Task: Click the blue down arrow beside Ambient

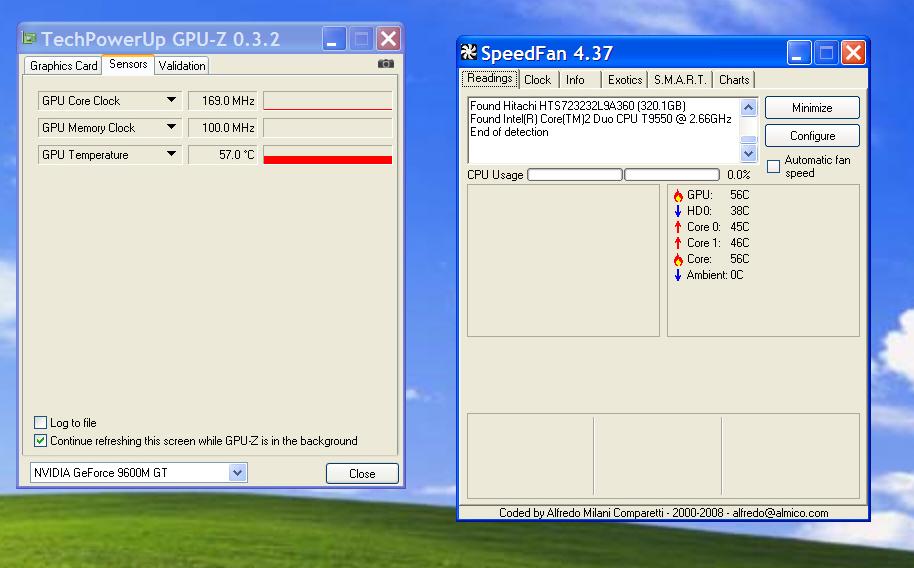Action: tap(678, 275)
